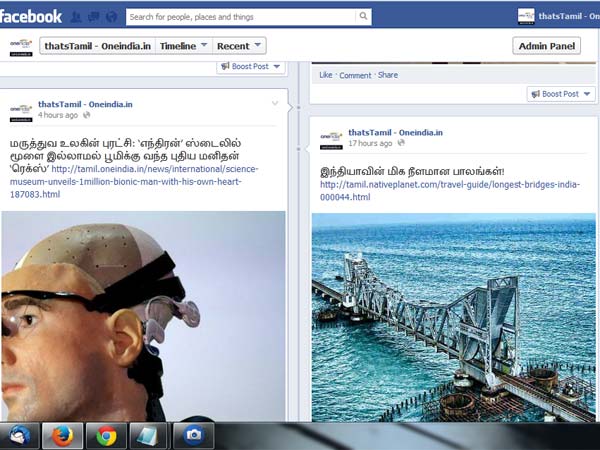This screenshot has height=450, width=600.
Task: Click public globe icon on 17 hours ago post
Action: [x=401, y=143]
